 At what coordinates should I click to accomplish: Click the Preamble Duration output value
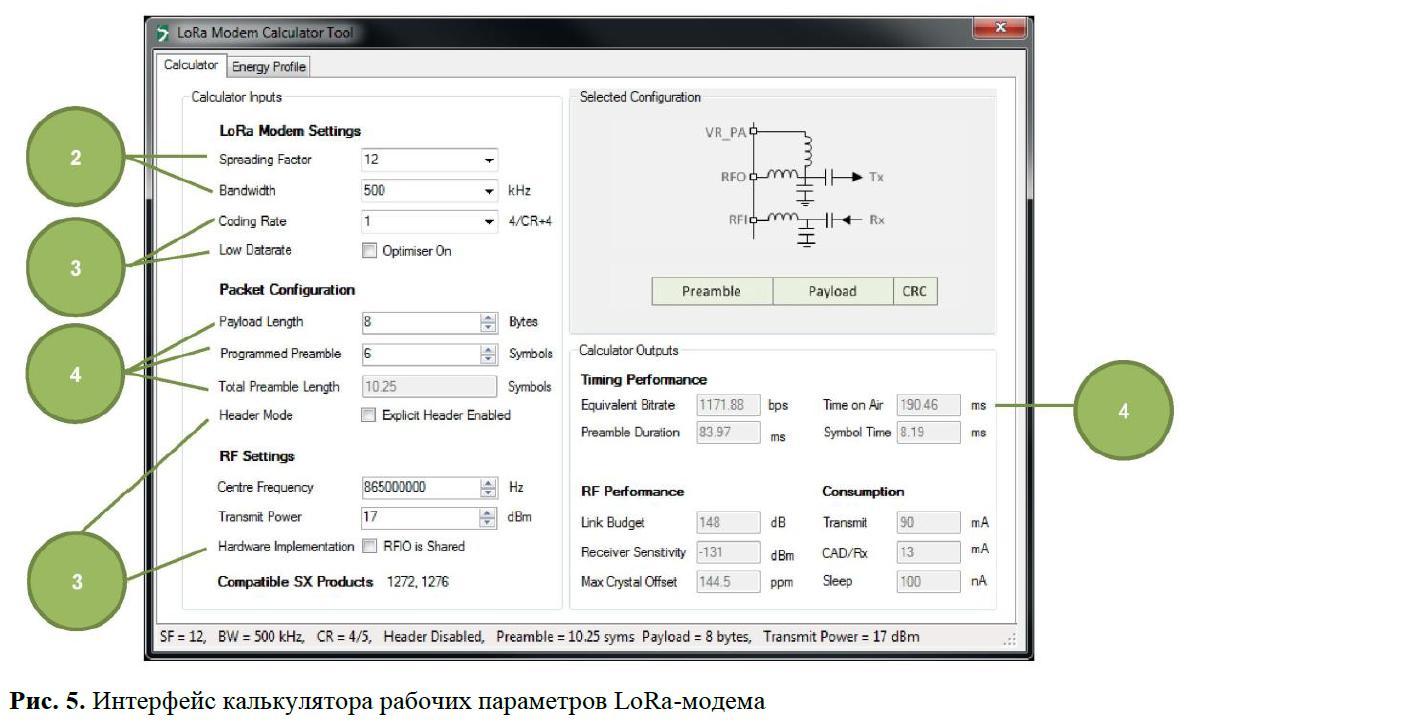[728, 433]
